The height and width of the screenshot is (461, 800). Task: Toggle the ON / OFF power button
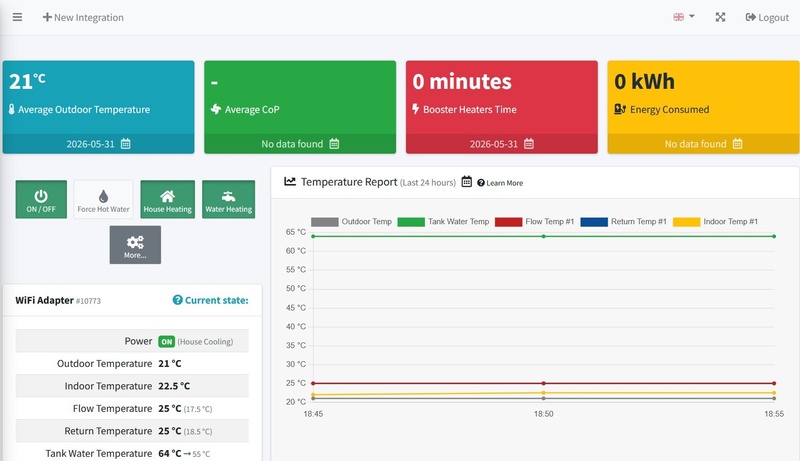41,199
